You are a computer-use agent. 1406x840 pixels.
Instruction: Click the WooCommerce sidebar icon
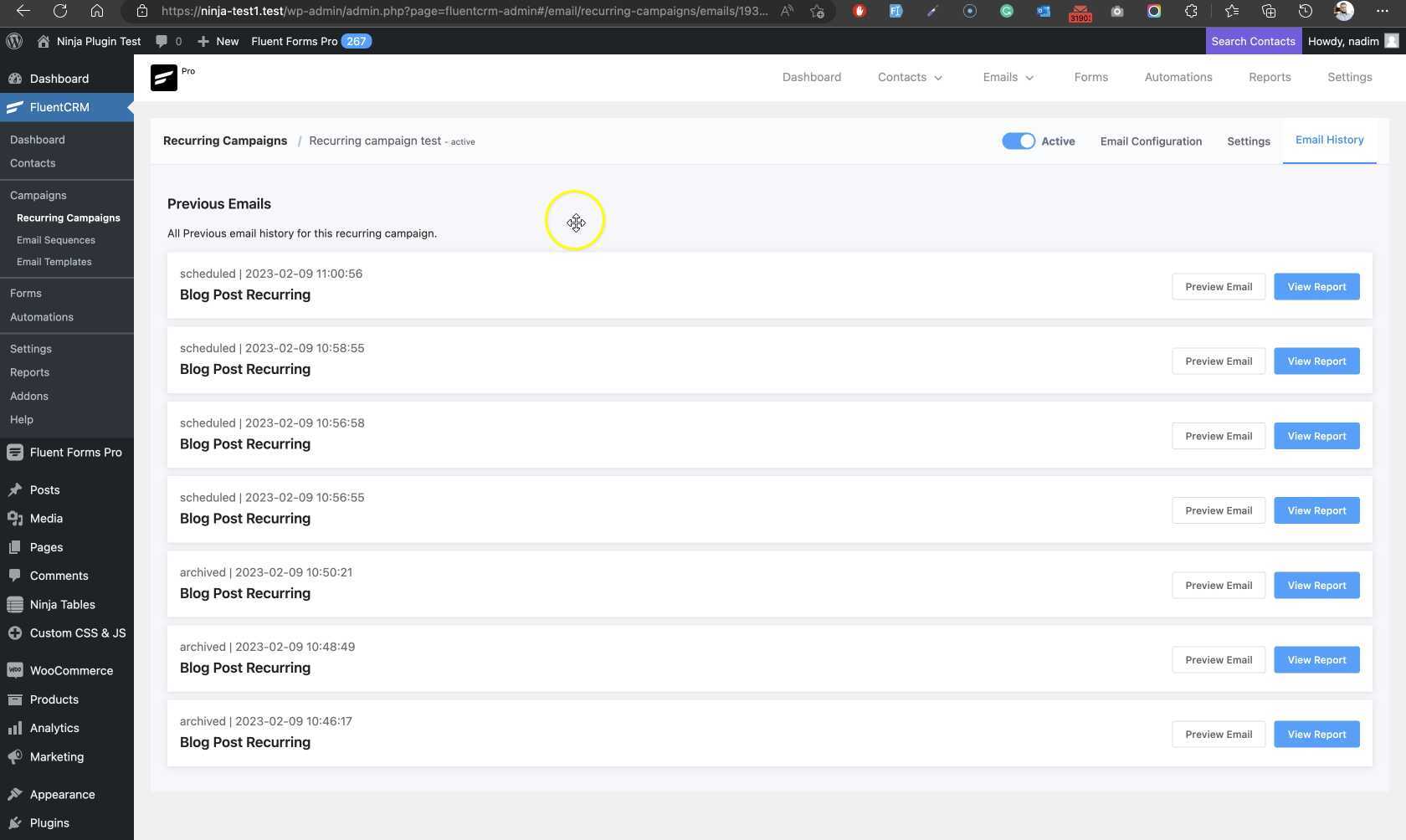click(x=14, y=670)
